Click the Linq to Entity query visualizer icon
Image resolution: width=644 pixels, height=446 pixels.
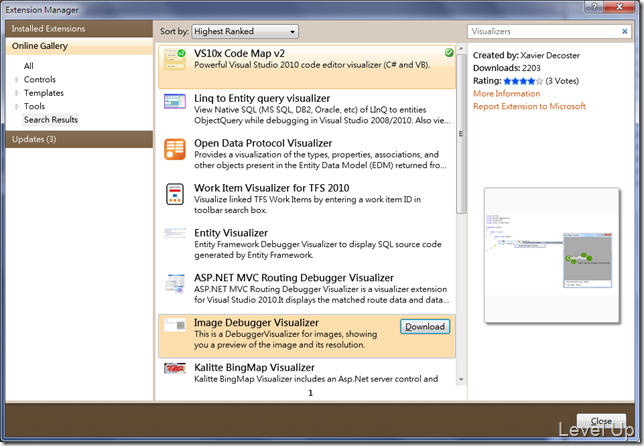pos(175,101)
